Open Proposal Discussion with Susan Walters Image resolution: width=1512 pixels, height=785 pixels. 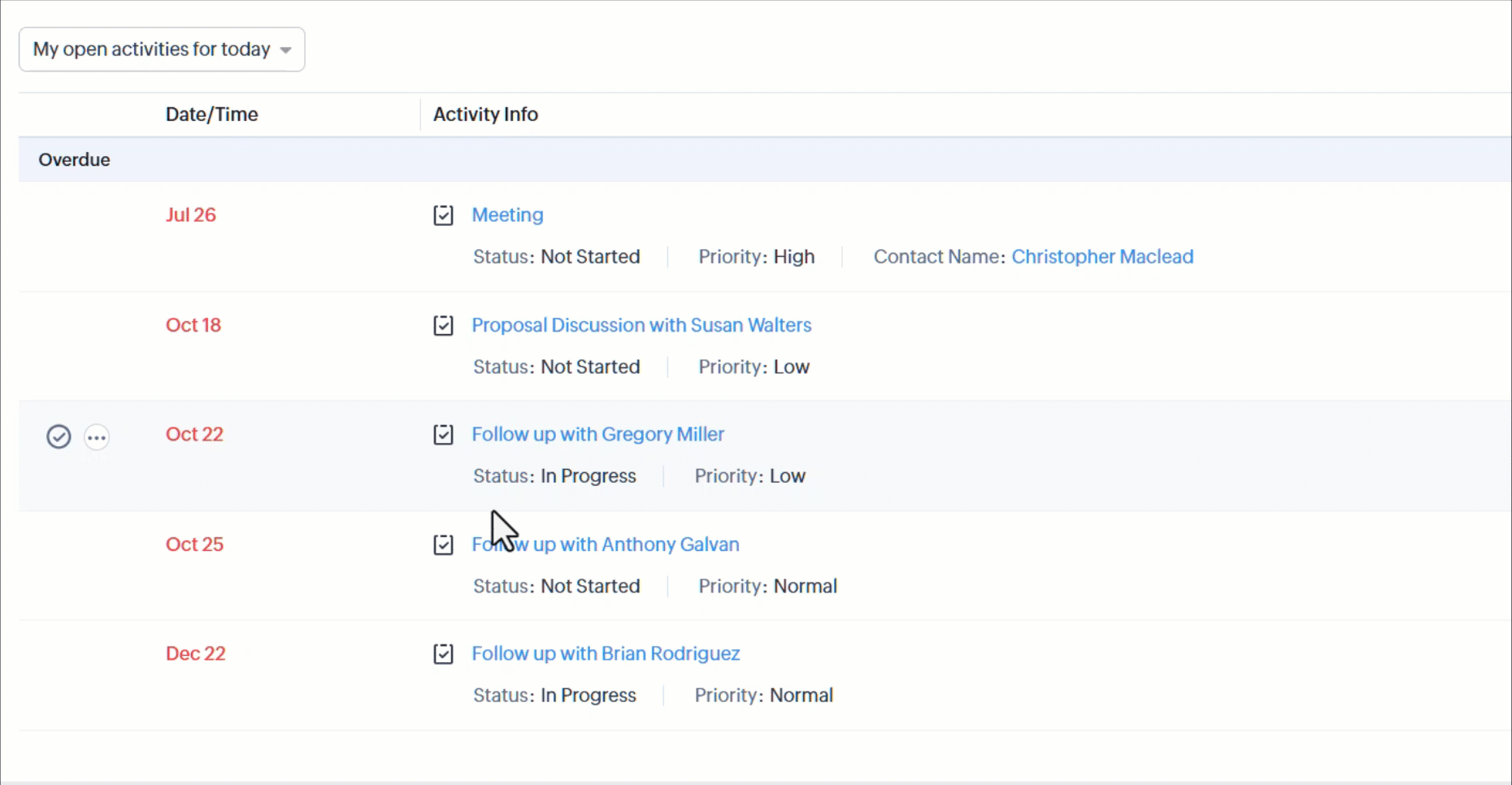(641, 325)
